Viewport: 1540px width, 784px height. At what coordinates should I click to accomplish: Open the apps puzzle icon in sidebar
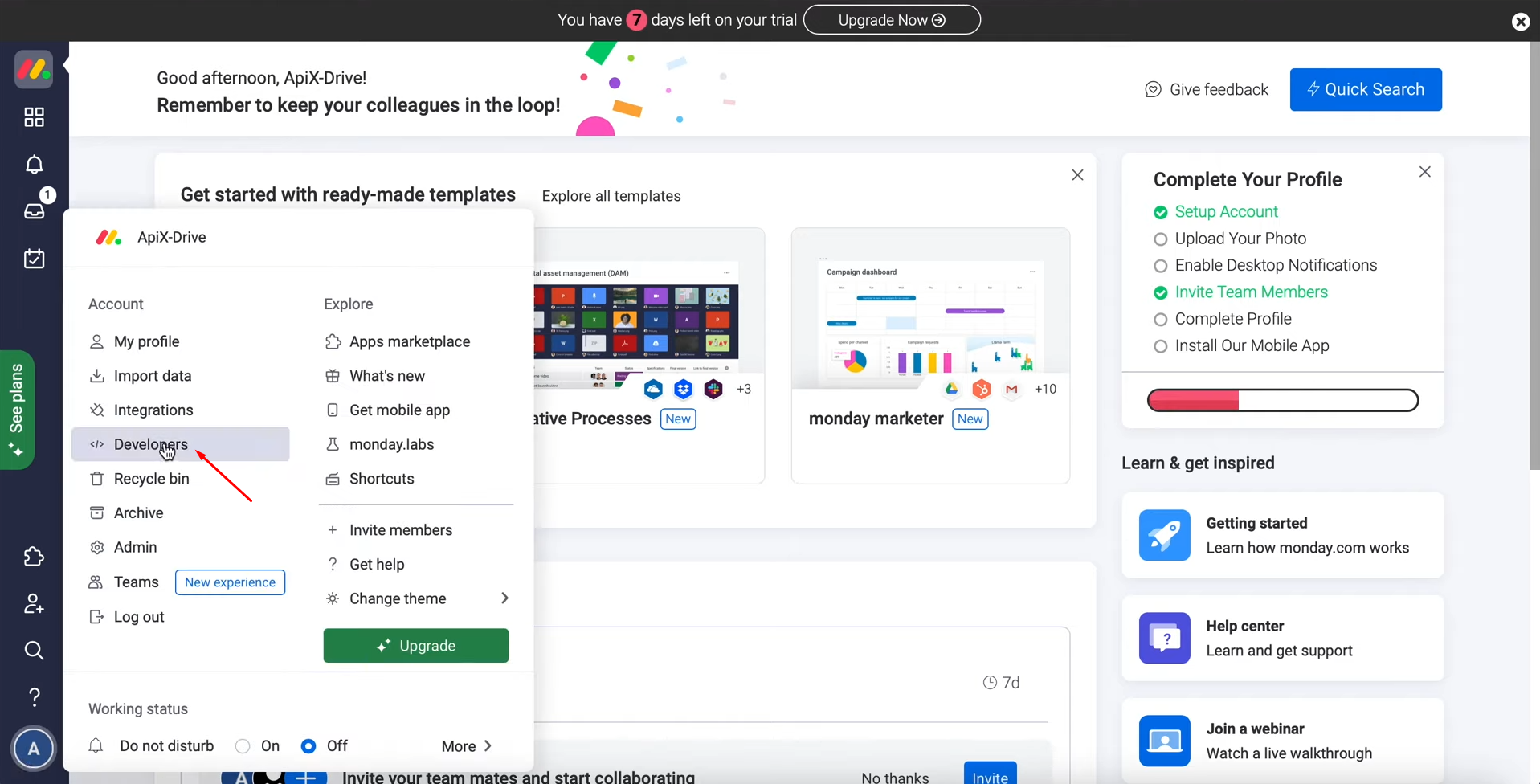[34, 557]
